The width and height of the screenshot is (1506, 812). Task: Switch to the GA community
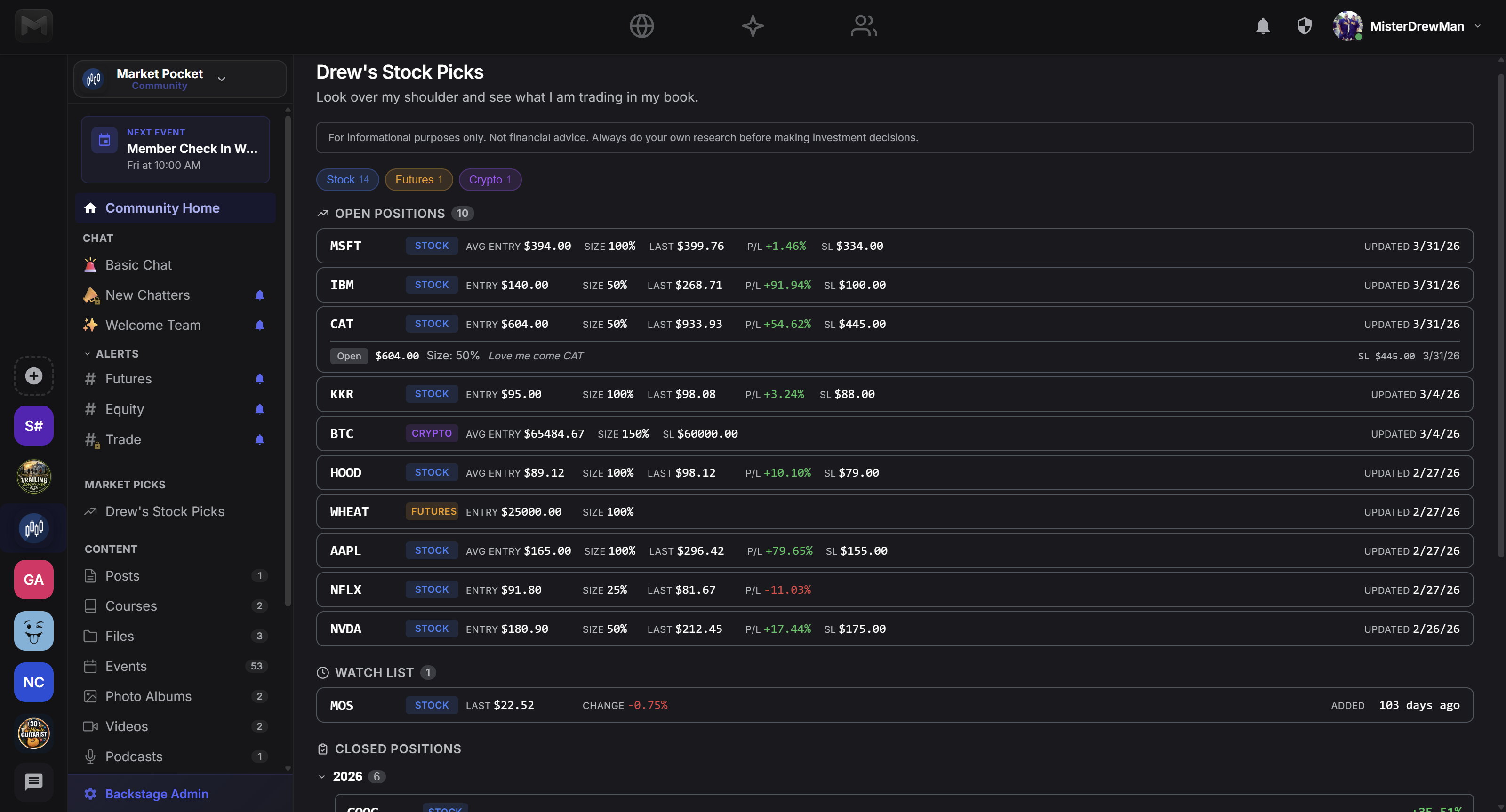pos(33,579)
